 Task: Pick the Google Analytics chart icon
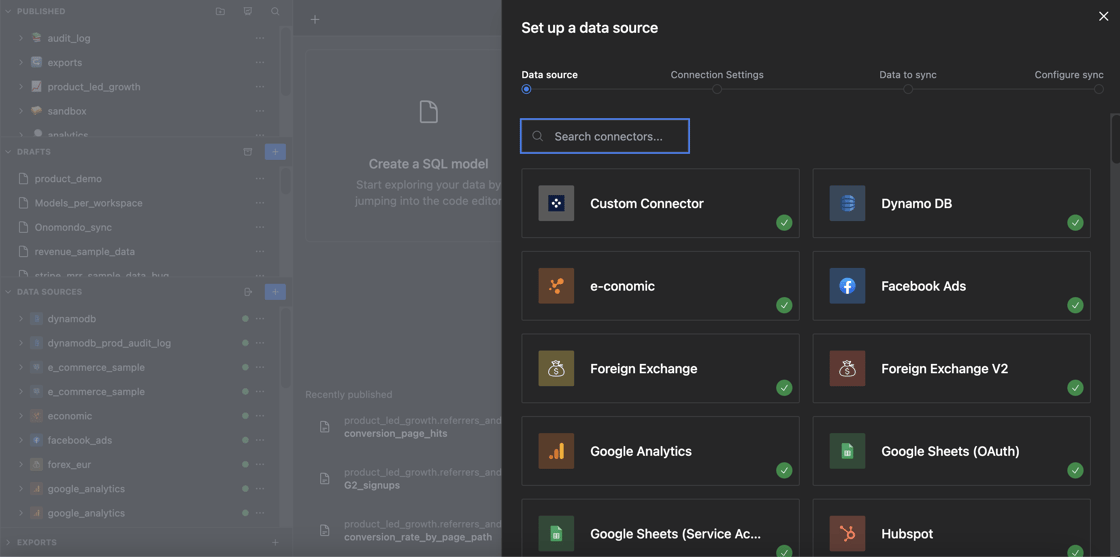(x=556, y=451)
